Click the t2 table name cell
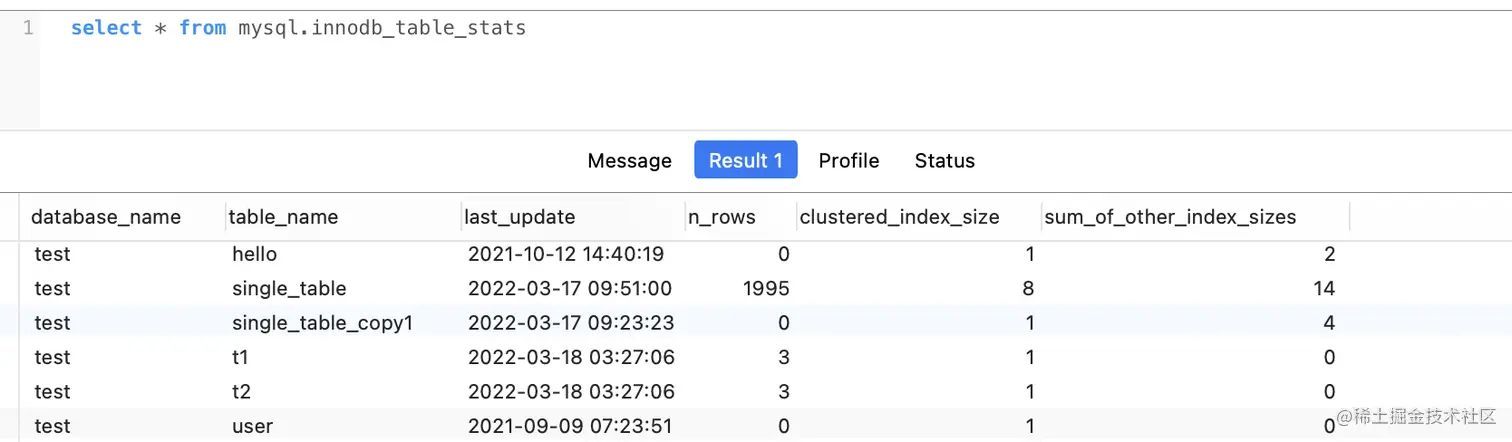This screenshot has width=1512, height=442. point(242,391)
